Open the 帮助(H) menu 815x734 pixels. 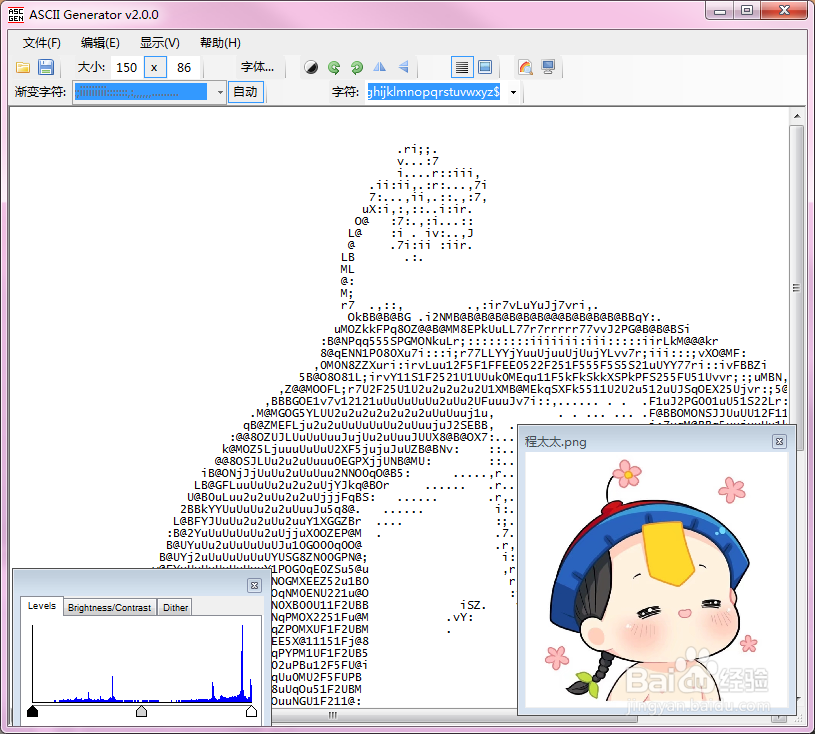point(220,43)
